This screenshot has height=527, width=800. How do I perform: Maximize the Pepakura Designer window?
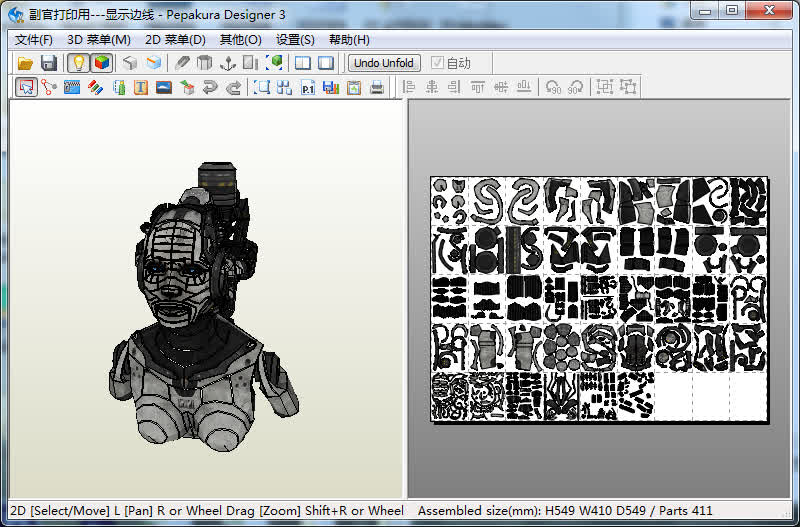tap(732, 10)
